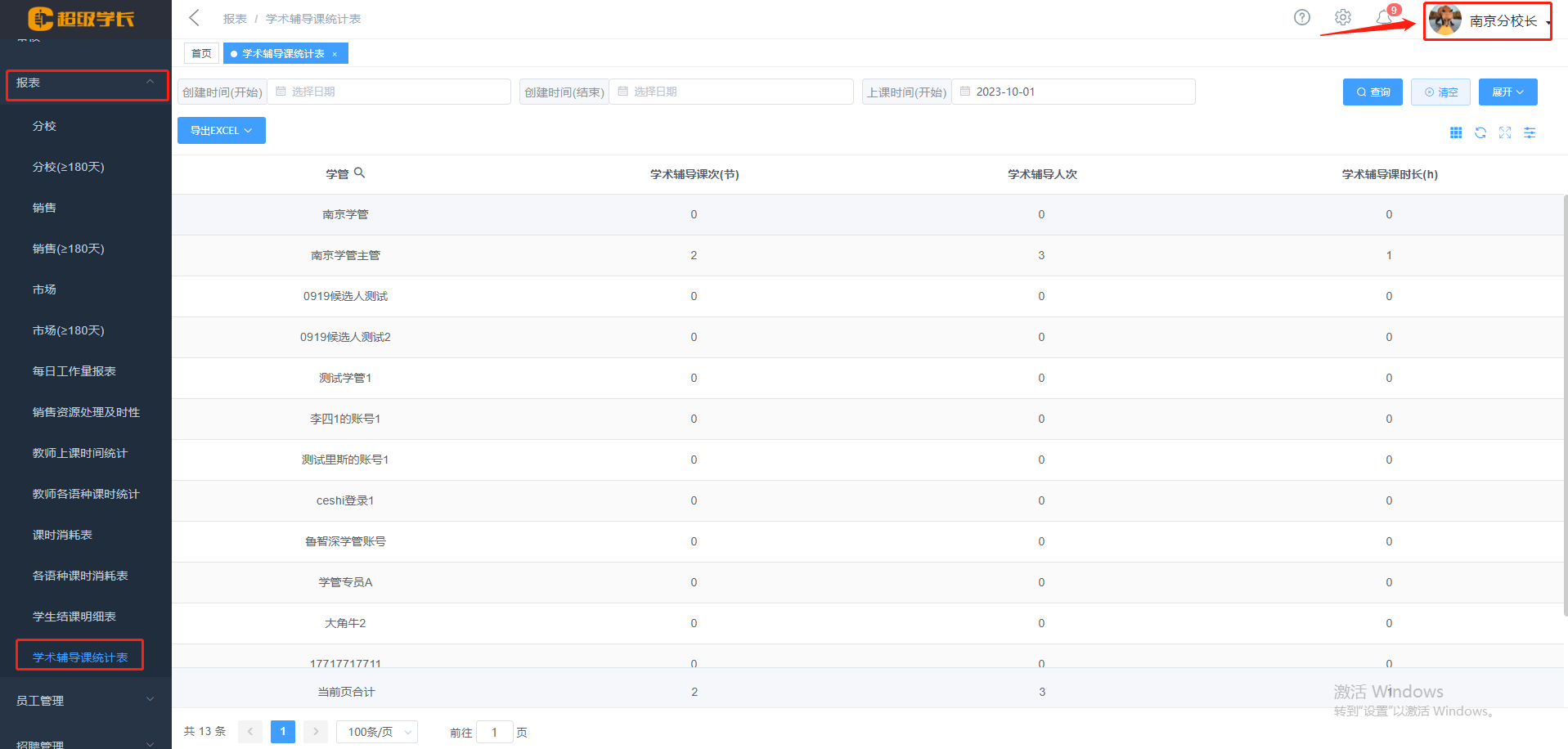This screenshot has height=749, width=1568.
Task: Expand filters with the 展开 button
Action: [1507, 92]
